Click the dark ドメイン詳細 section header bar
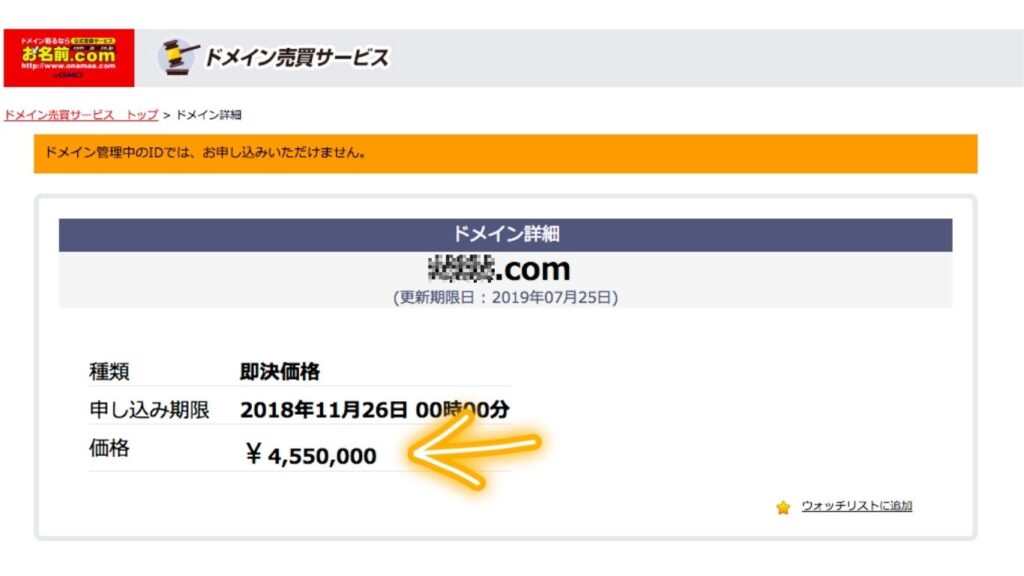The image size is (1024, 576). click(505, 235)
